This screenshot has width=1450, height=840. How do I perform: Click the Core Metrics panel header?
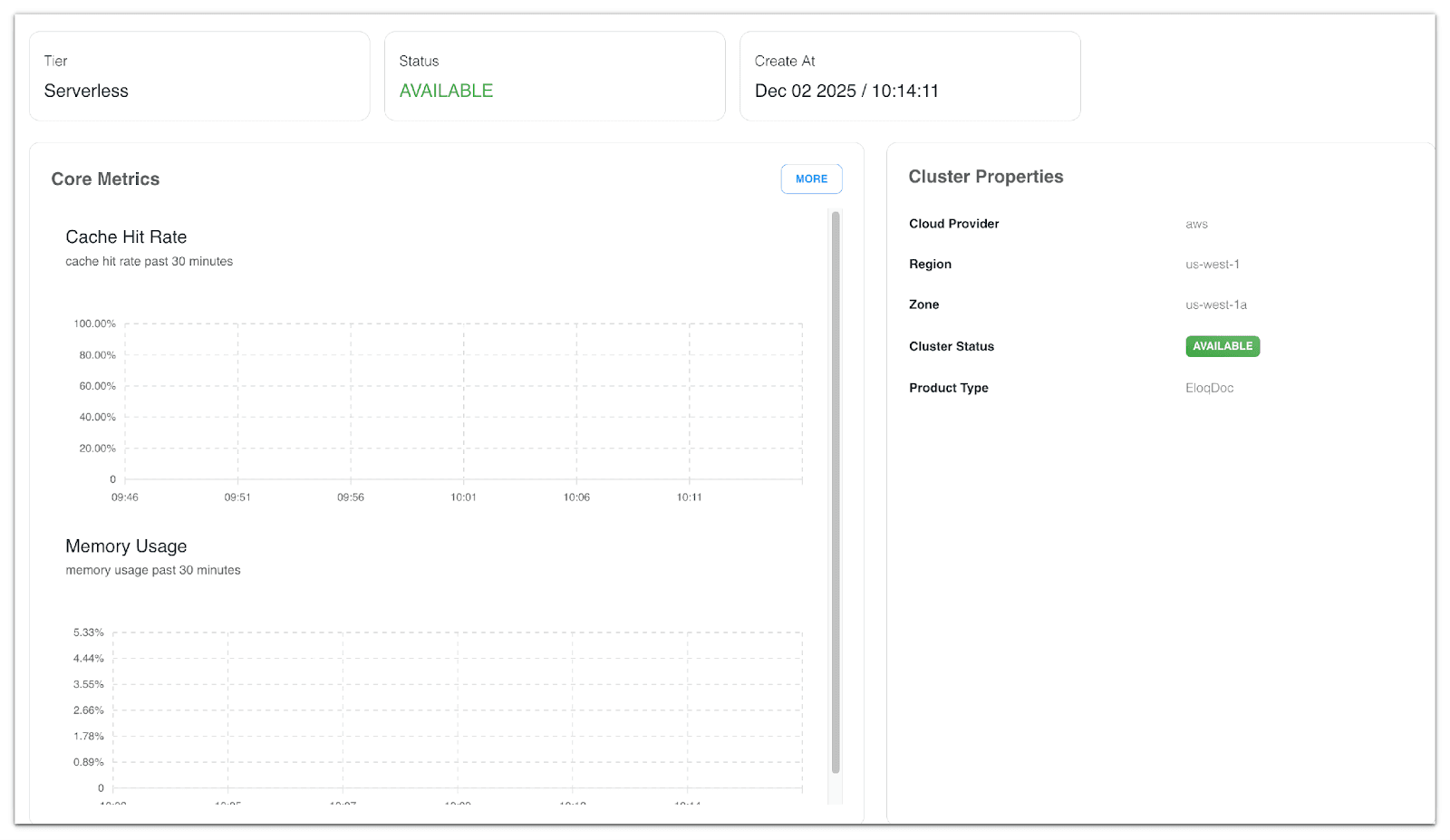click(105, 179)
